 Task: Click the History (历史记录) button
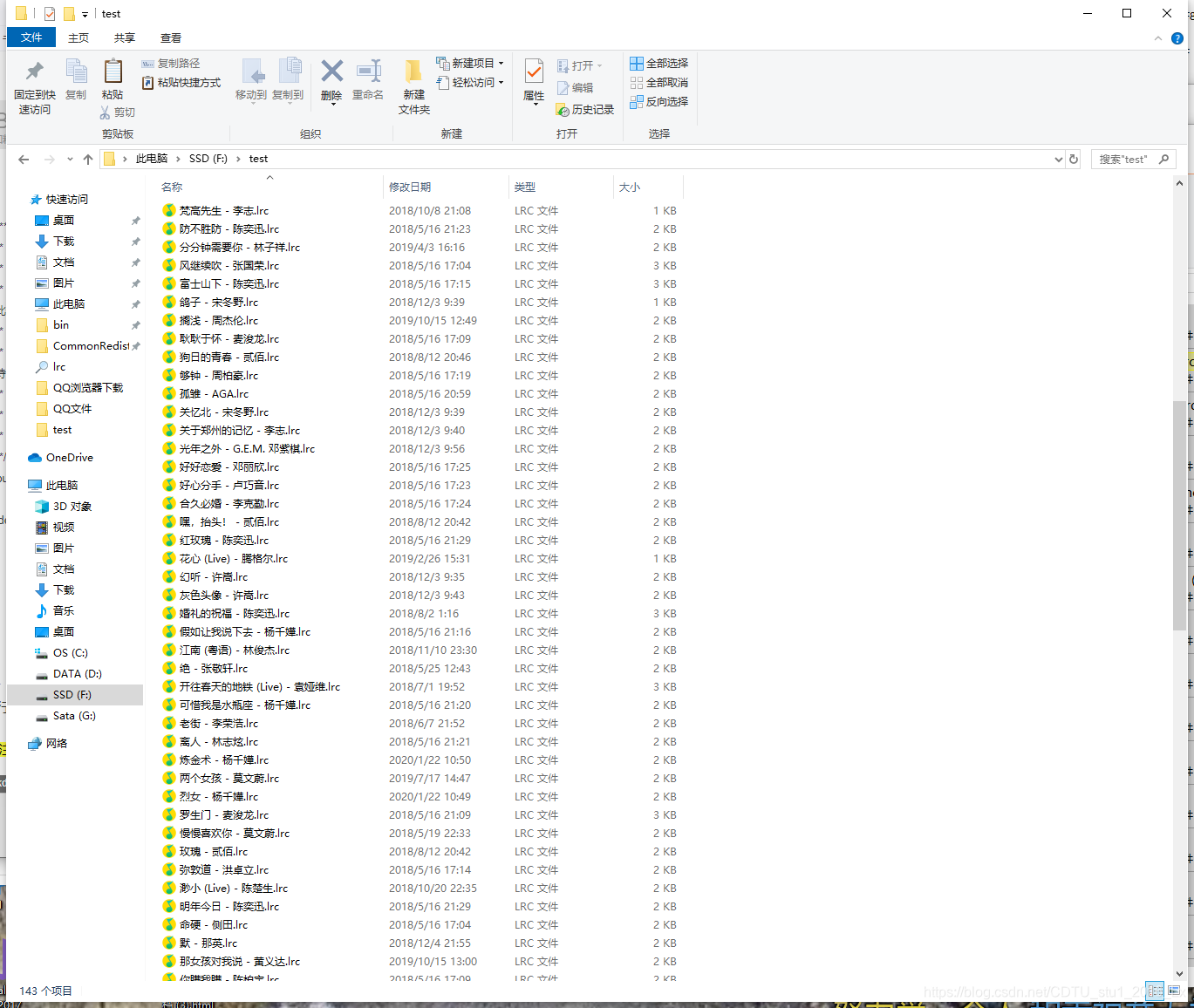585,110
